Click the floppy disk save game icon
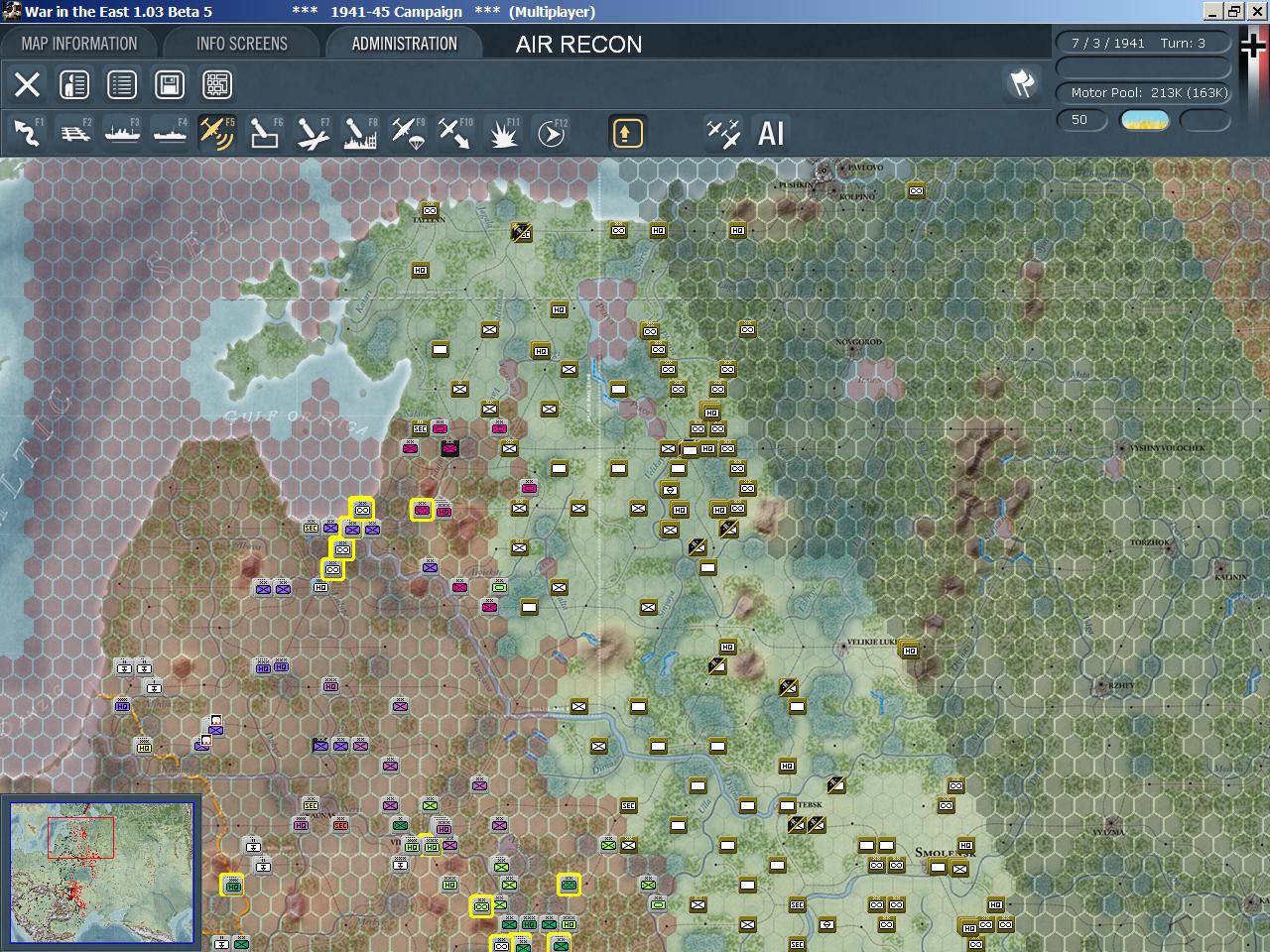This screenshot has height=952, width=1270. (x=170, y=84)
